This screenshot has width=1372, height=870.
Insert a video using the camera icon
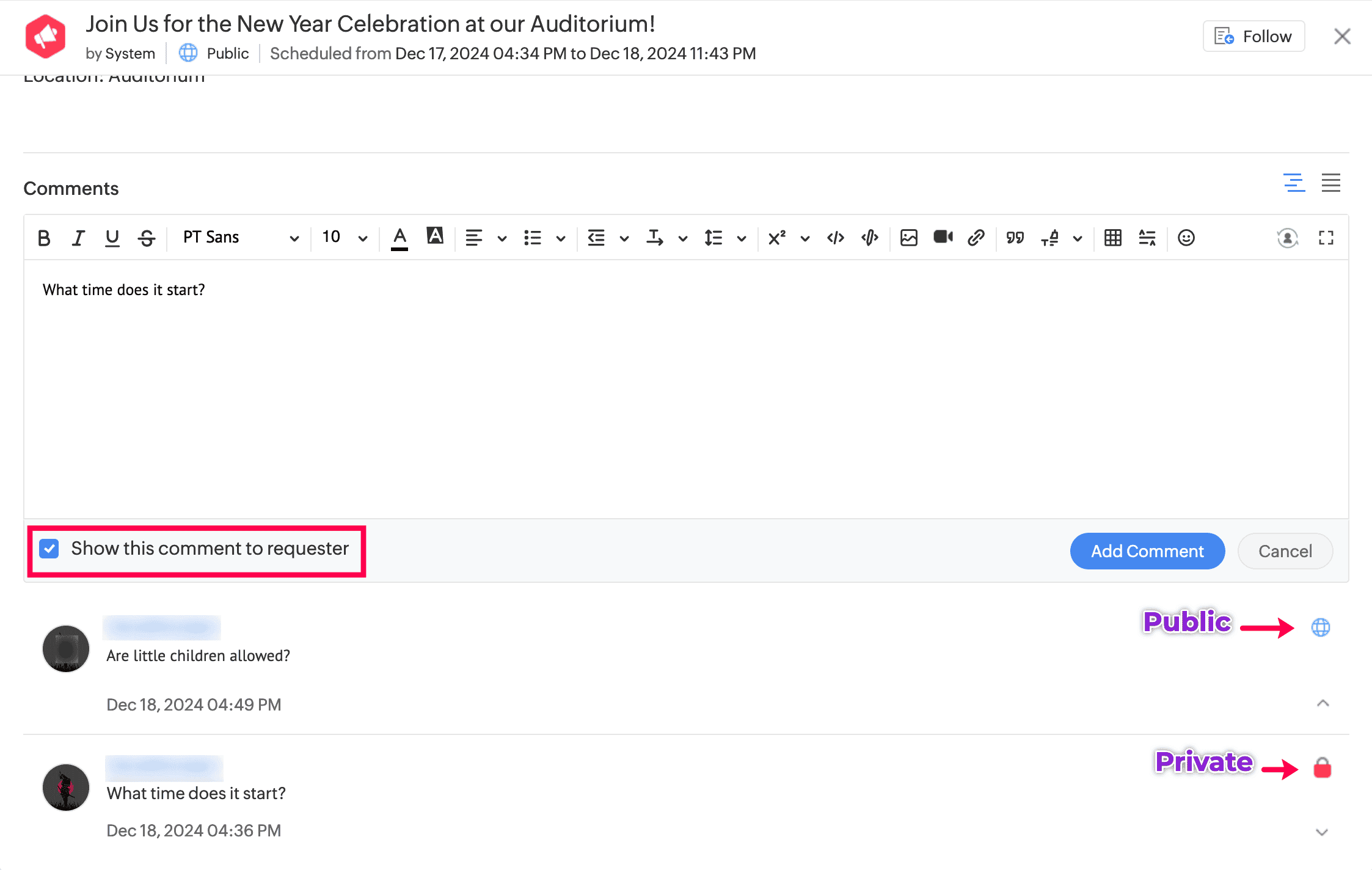click(943, 238)
